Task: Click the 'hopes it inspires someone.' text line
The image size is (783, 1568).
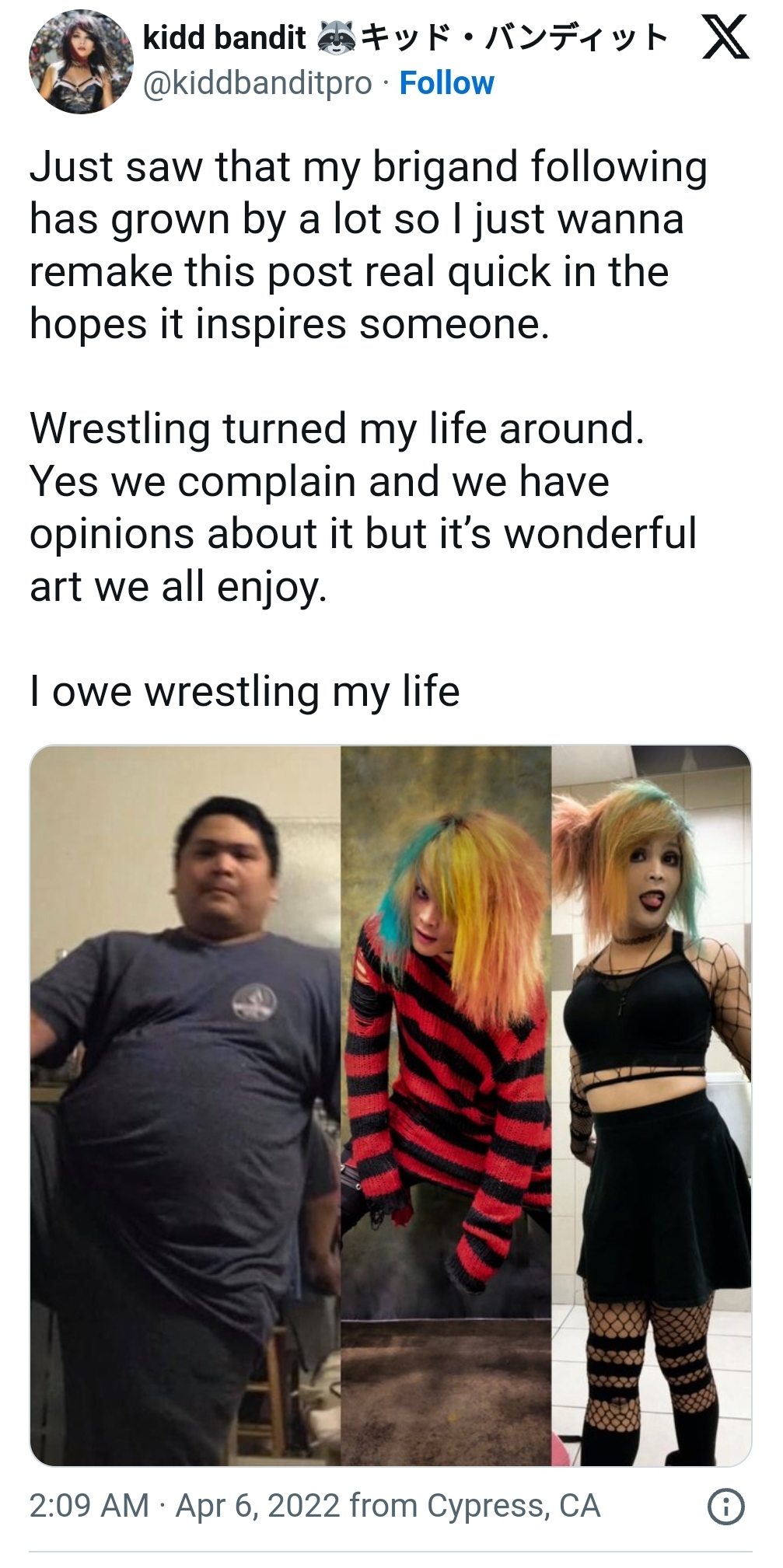Action: [x=289, y=324]
